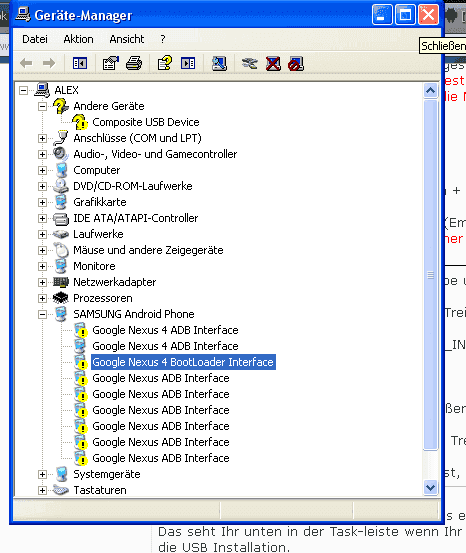
Task: Open the ? help menu
Action: (x=163, y=39)
